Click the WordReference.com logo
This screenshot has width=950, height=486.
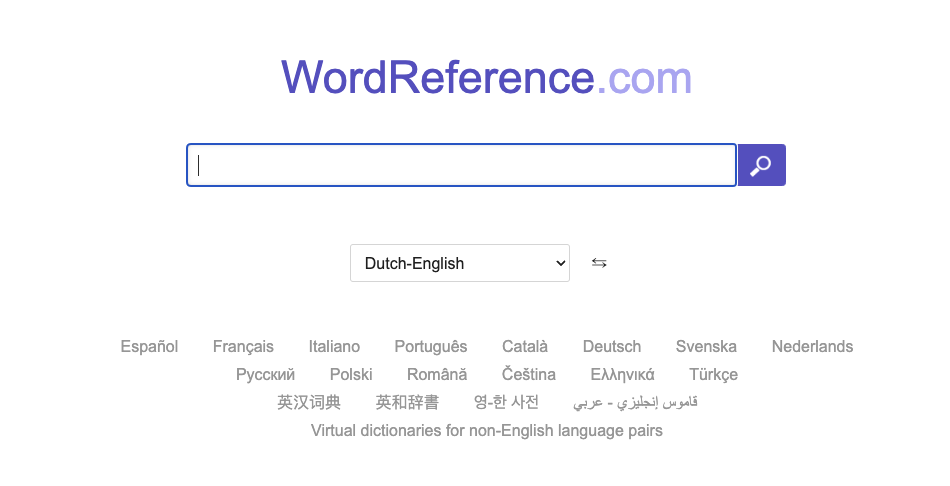point(487,77)
